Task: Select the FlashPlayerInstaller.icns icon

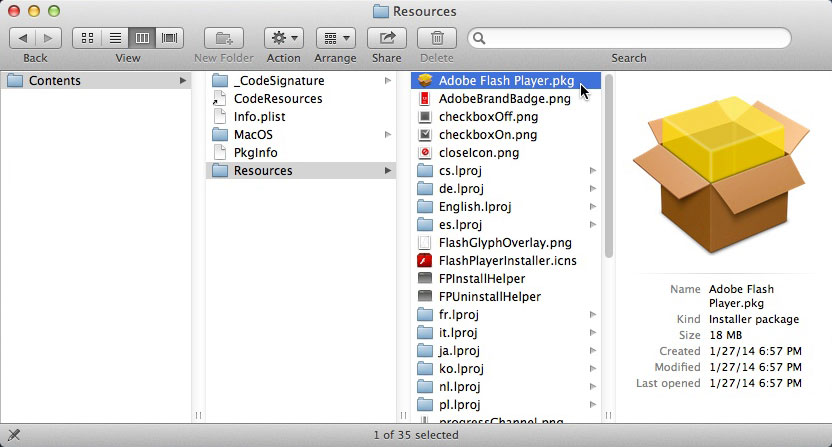Action: point(424,261)
